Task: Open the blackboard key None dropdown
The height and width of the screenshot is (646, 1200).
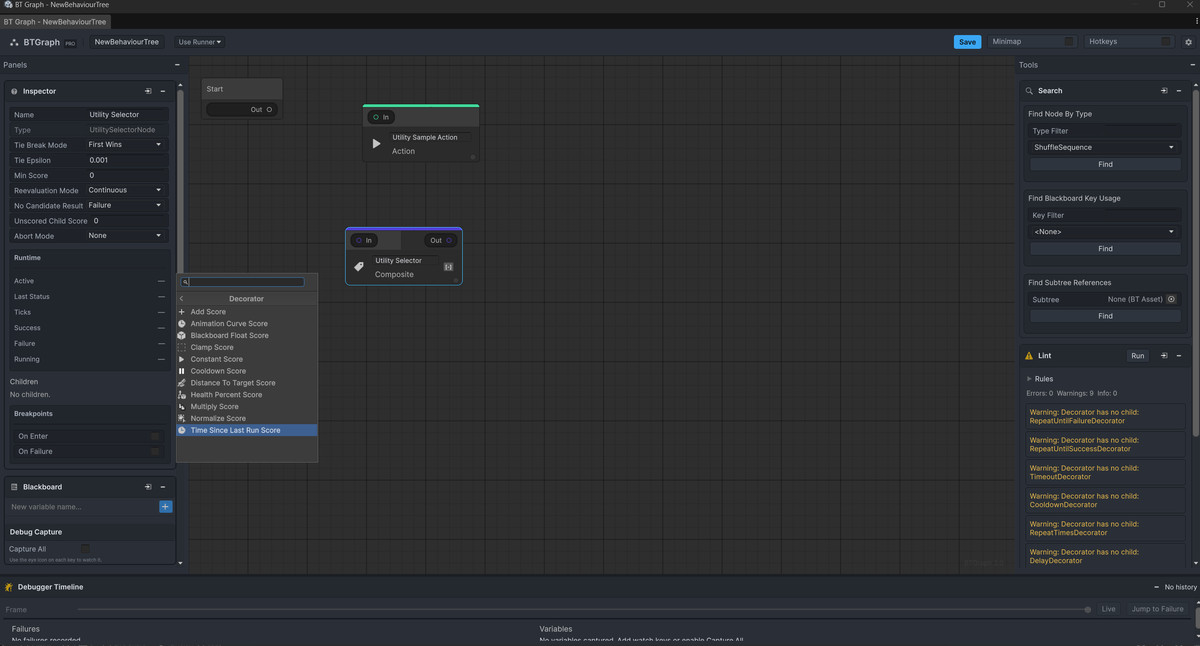Action: [x=1105, y=232]
